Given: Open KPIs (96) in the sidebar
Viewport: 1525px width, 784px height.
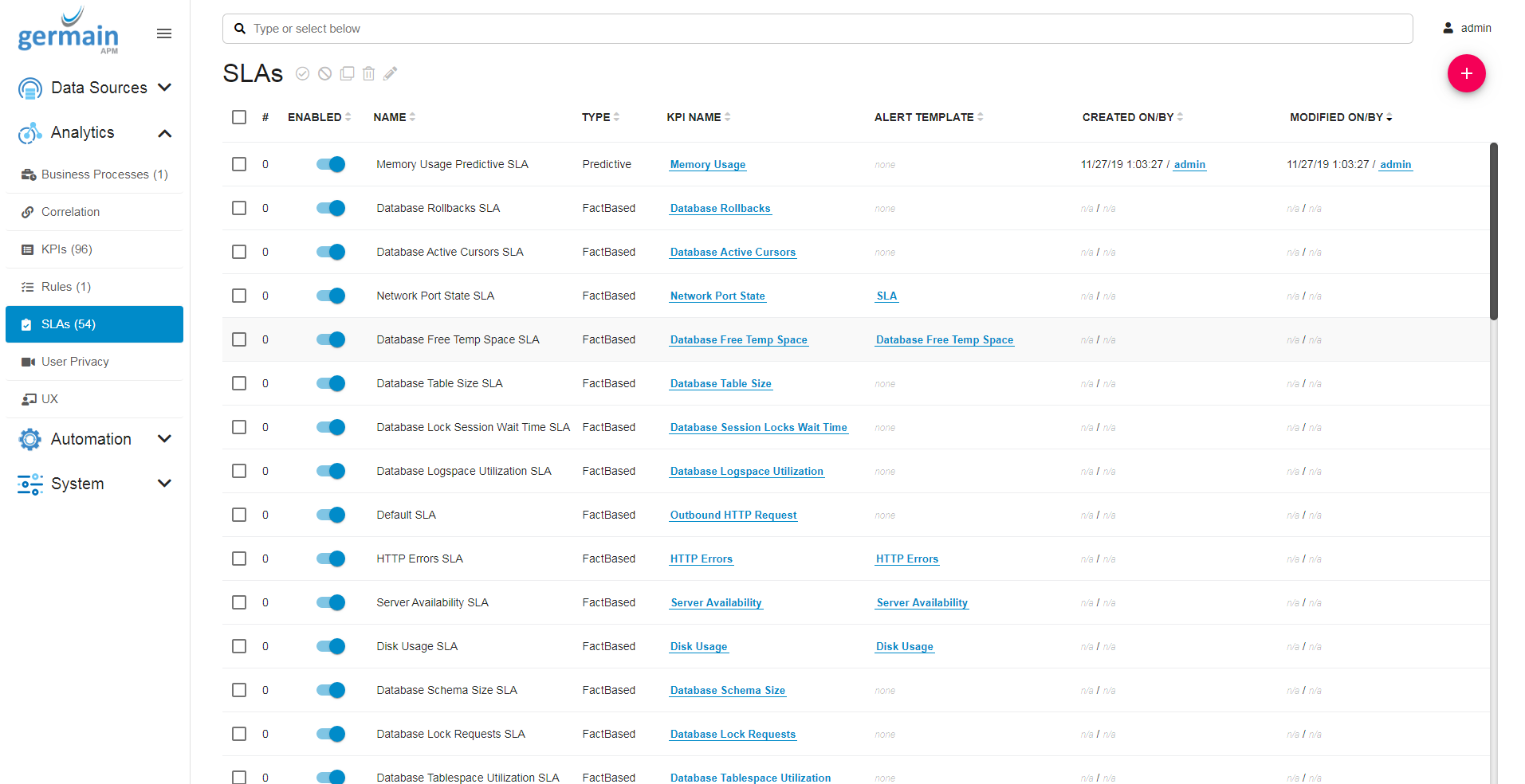Looking at the screenshot, I should tap(67, 249).
